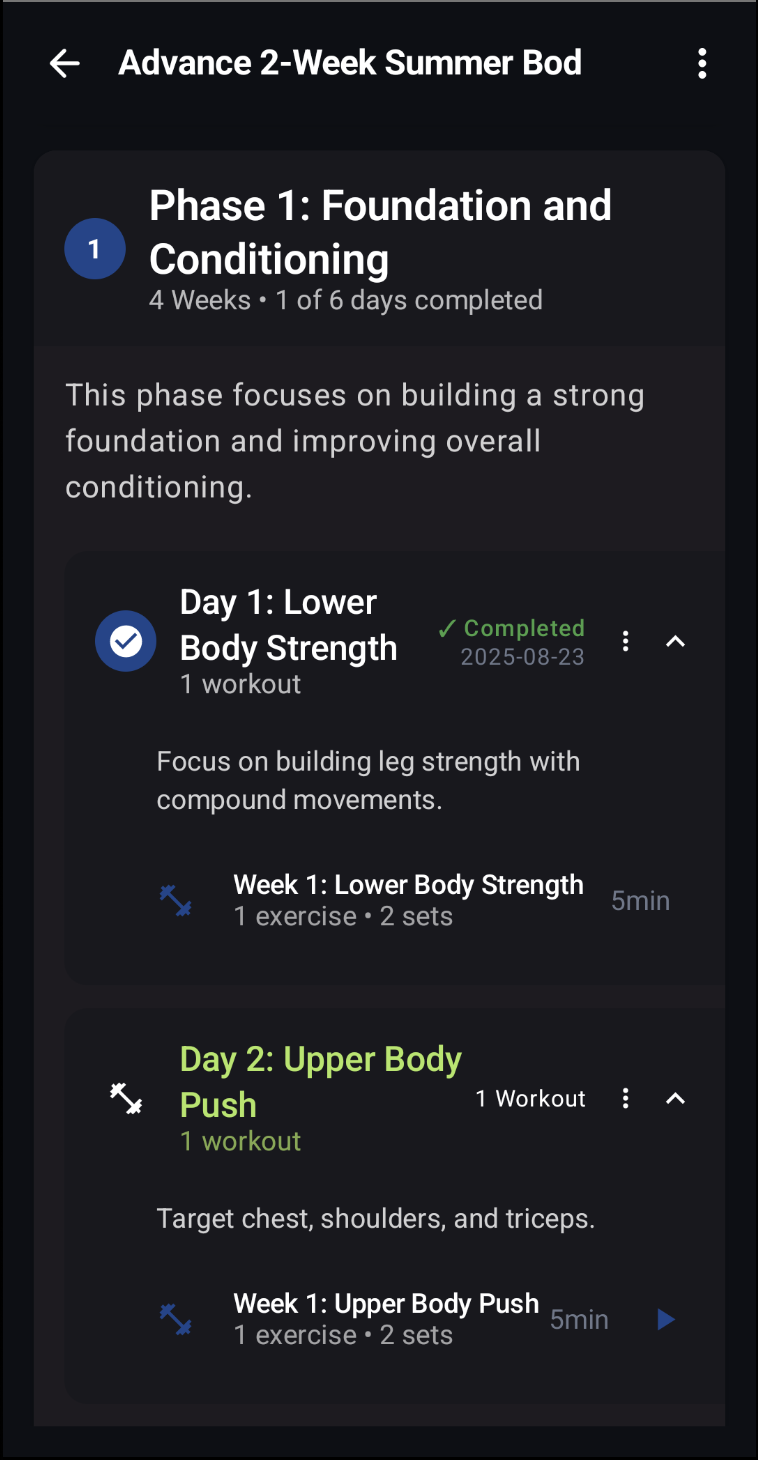Start Week 1: Upper Body Push workout

tap(666, 1320)
